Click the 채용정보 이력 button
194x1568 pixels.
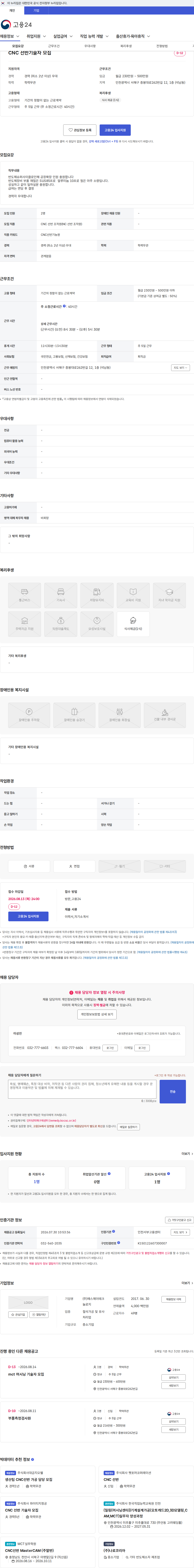(173, 1299)
